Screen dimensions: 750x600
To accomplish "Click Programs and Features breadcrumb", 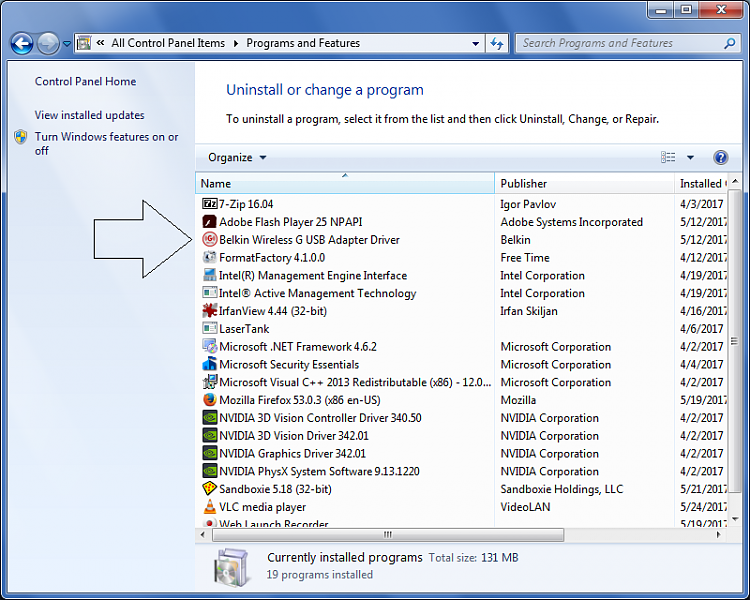I will [303, 43].
